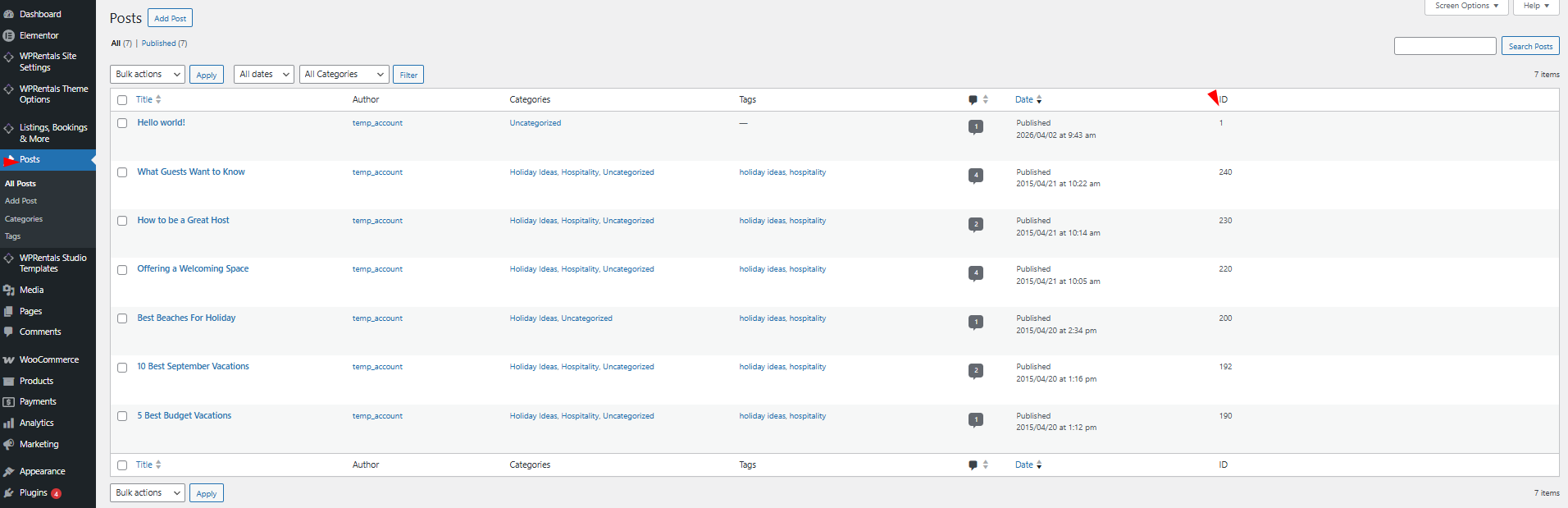Sort posts by the Date column header
Viewport: 1568px width, 508px height.
tap(1024, 100)
